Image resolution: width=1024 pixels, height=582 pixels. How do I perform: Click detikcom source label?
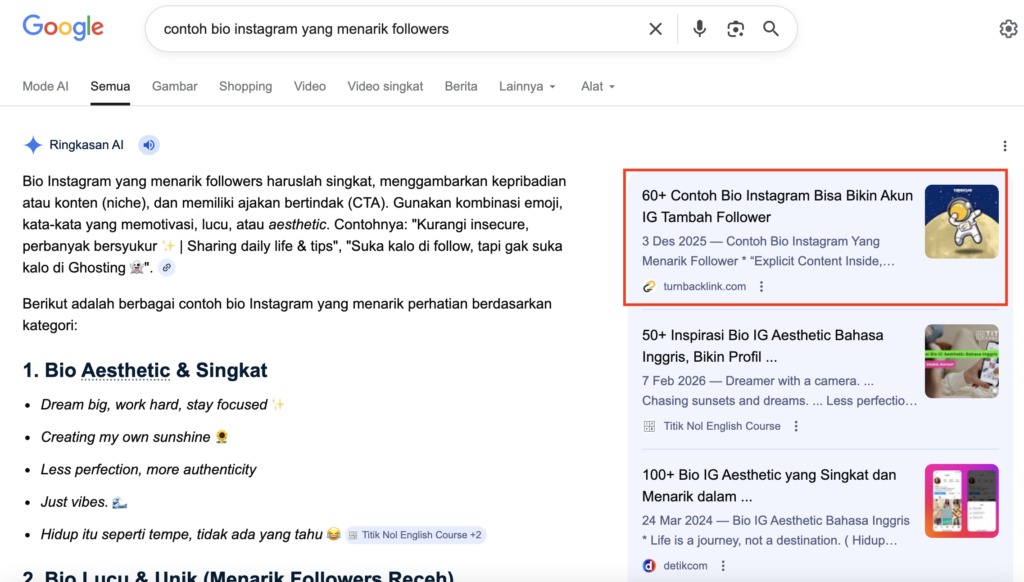click(685, 566)
